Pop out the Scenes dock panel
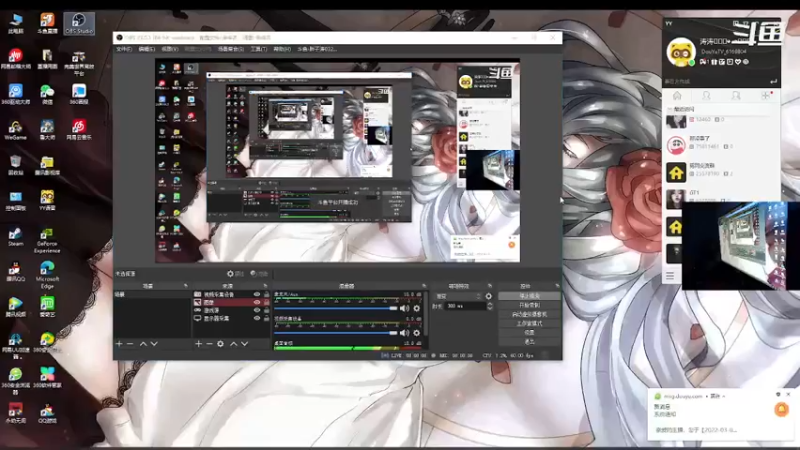 185,286
